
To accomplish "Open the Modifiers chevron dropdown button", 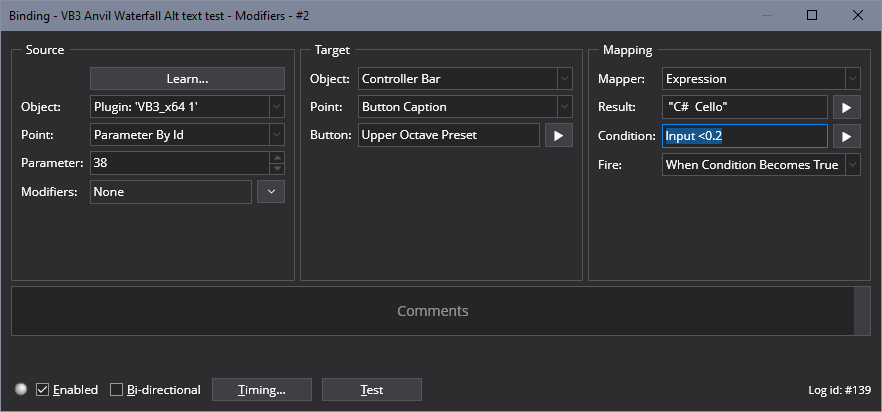I will pos(271,192).
